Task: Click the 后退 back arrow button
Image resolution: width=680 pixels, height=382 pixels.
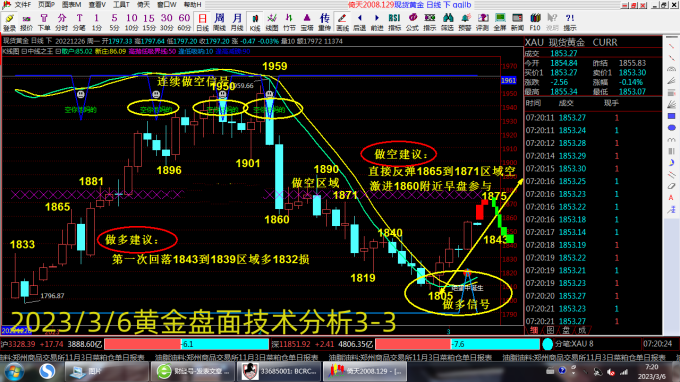Action: point(360,22)
